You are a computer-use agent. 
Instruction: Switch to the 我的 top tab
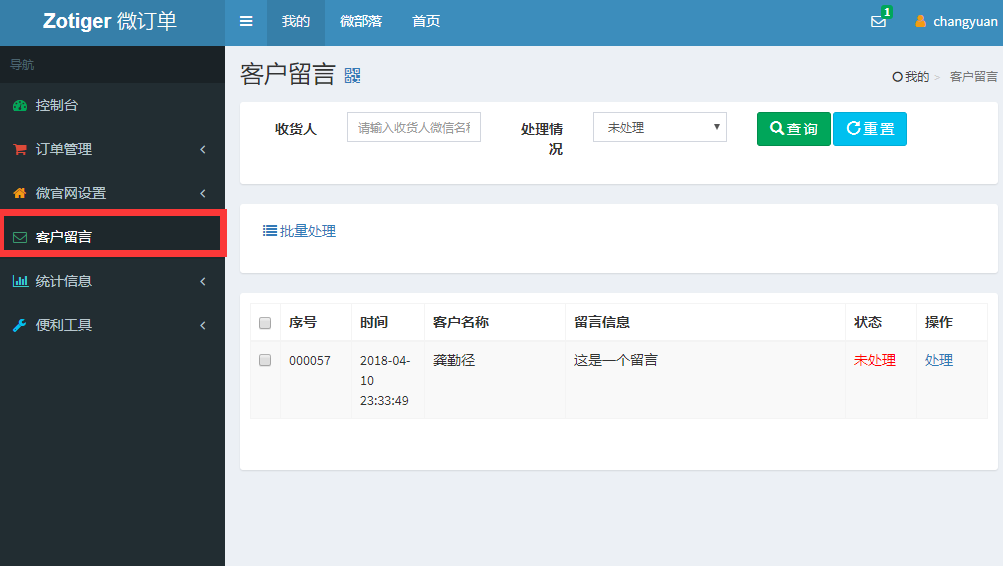coord(296,22)
